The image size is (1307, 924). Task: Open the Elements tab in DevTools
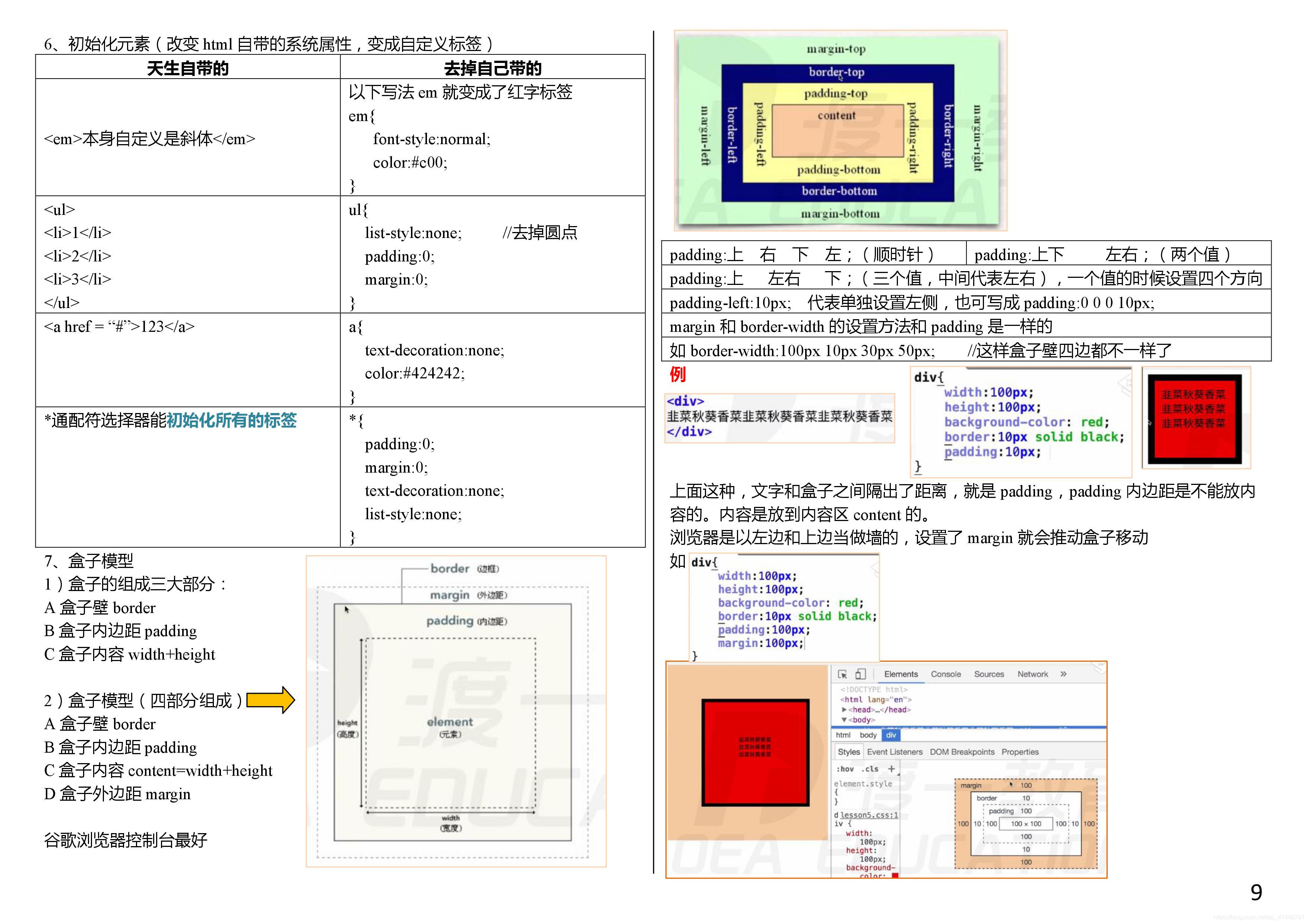[901, 674]
